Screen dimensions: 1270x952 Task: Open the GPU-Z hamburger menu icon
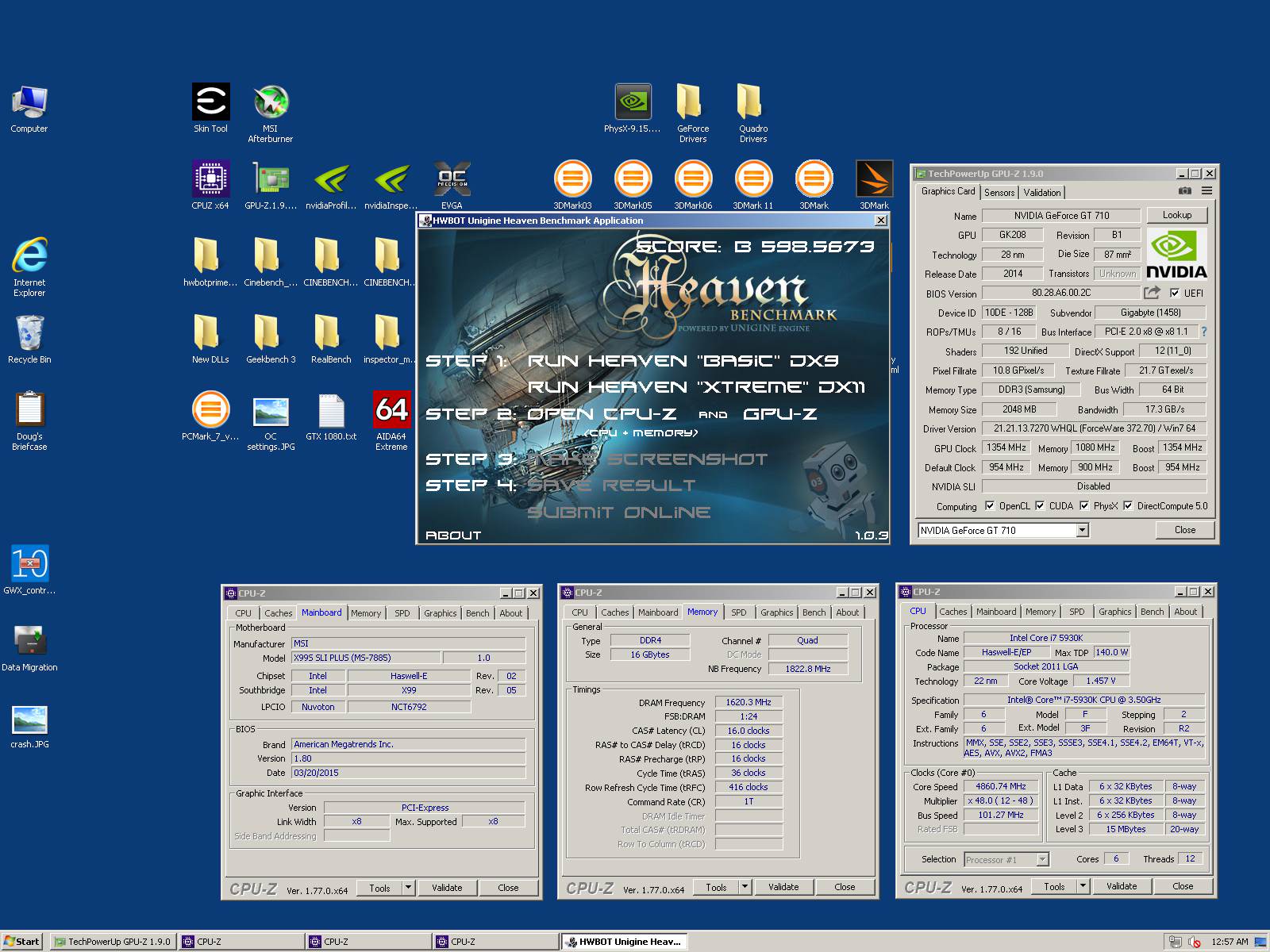coord(1206,191)
